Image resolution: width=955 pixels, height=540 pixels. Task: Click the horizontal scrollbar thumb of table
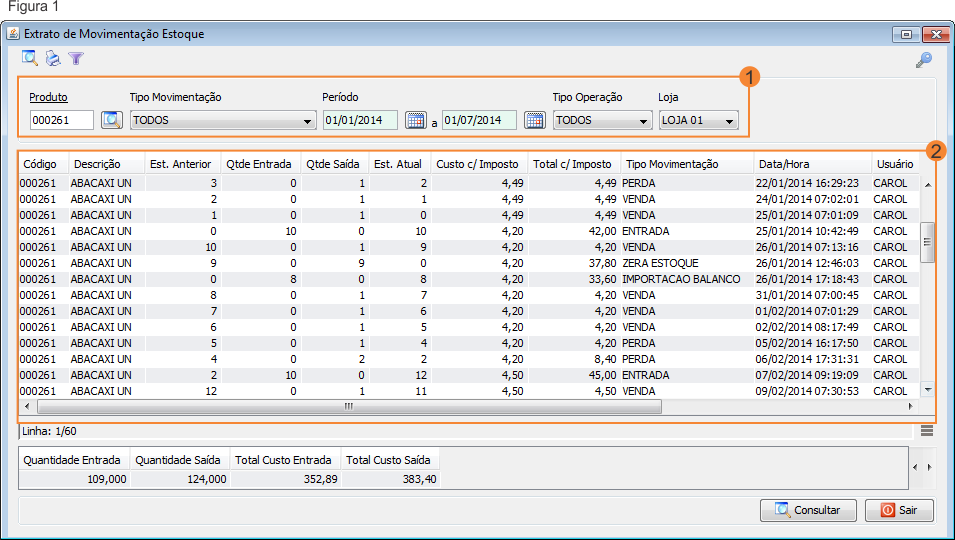coord(349,406)
